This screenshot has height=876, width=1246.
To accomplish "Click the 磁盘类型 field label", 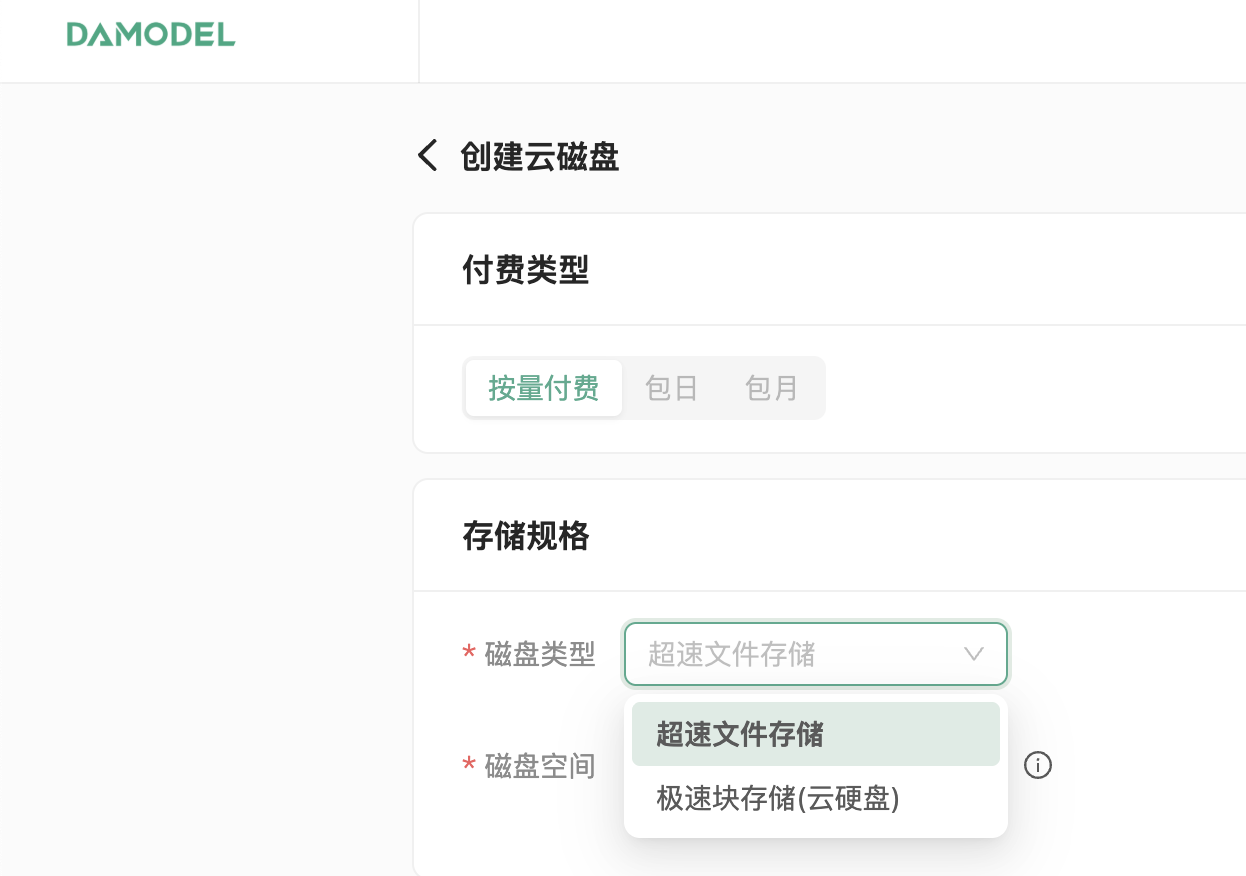I will (540, 654).
